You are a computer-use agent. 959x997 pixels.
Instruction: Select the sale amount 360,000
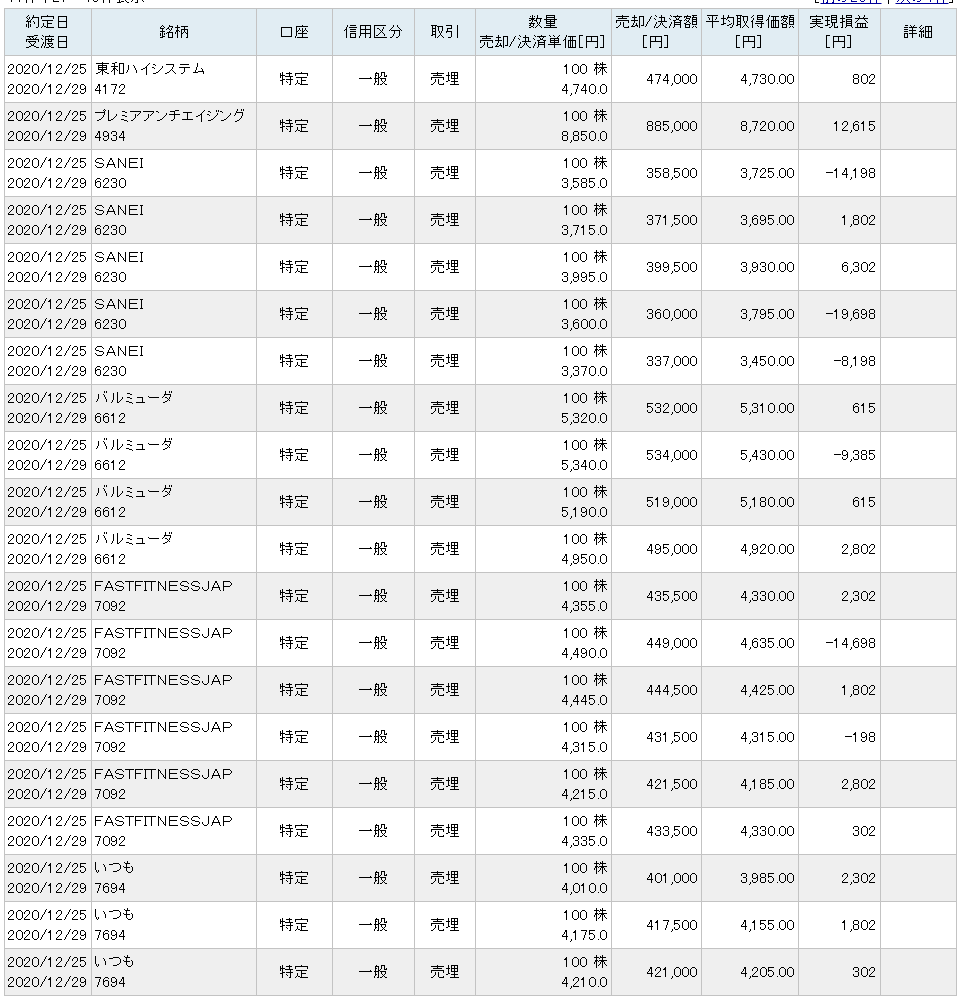coord(672,314)
